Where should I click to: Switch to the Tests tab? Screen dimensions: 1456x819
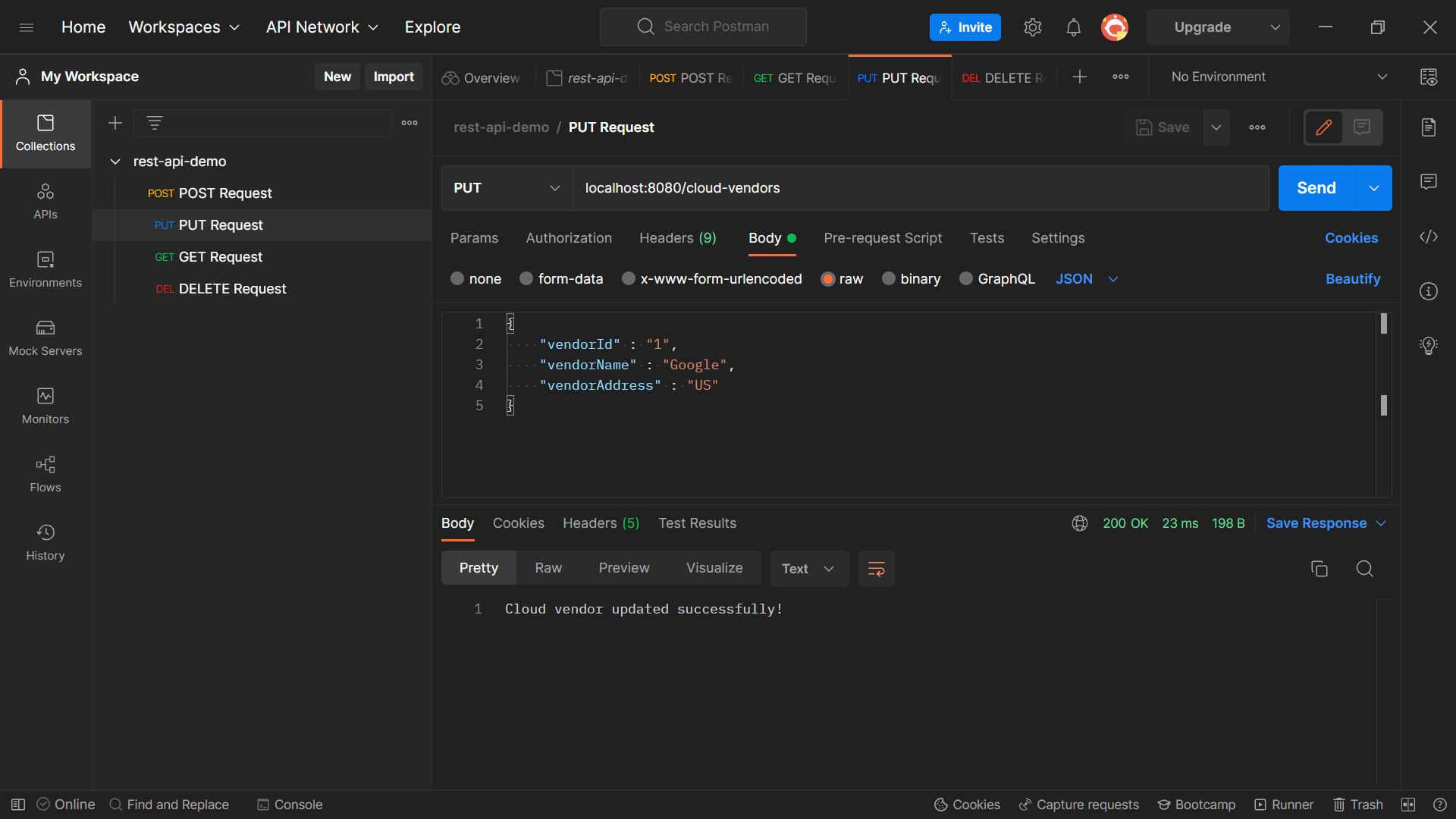point(987,238)
